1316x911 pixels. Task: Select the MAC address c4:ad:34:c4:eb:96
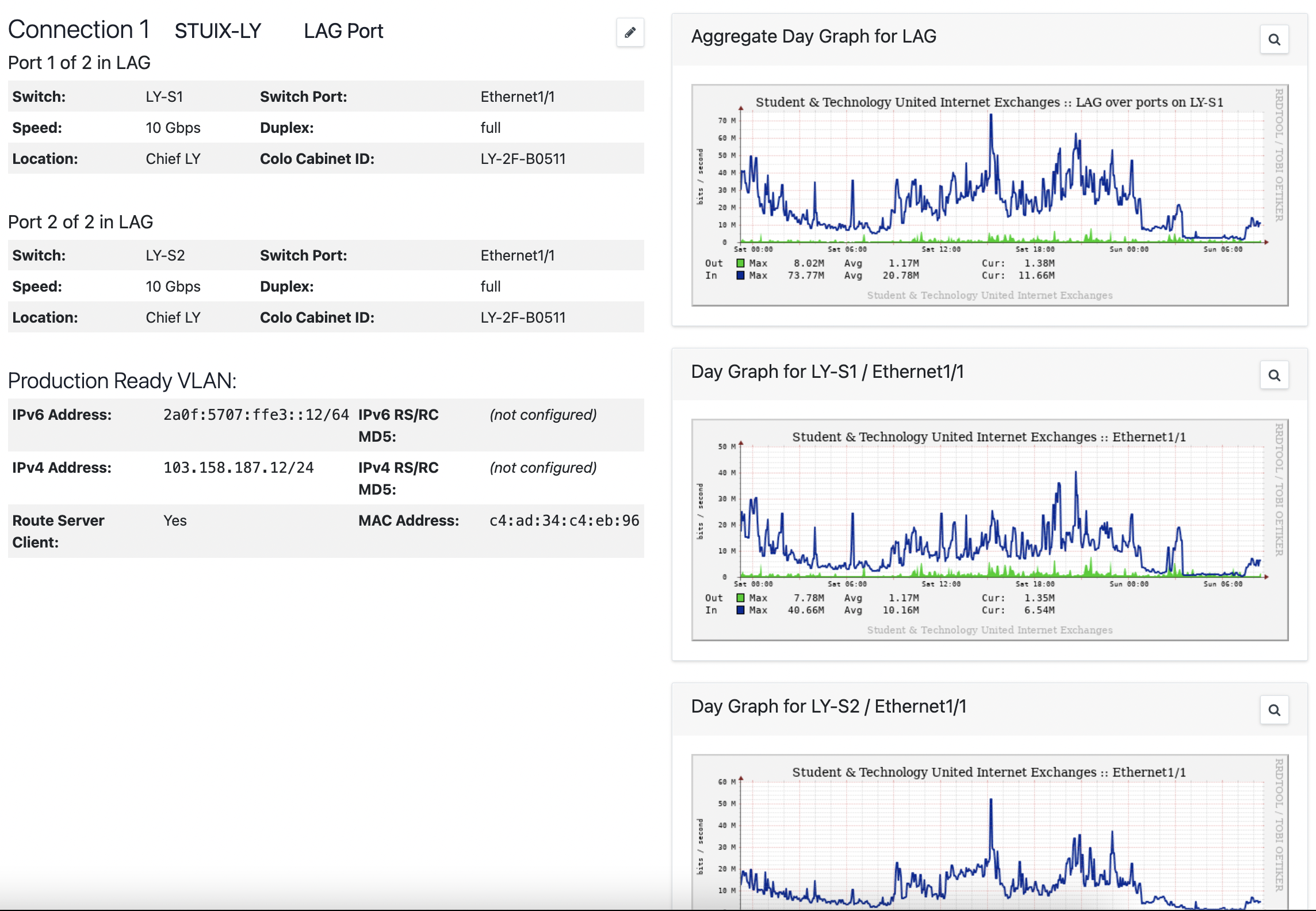click(x=564, y=520)
